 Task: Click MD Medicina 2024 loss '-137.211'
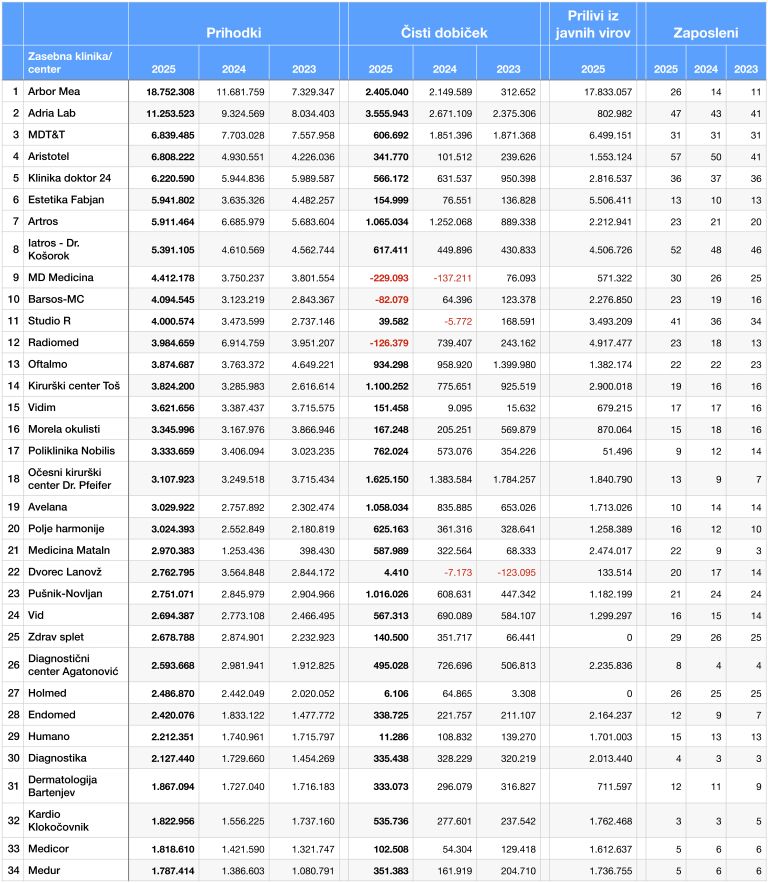tap(453, 278)
